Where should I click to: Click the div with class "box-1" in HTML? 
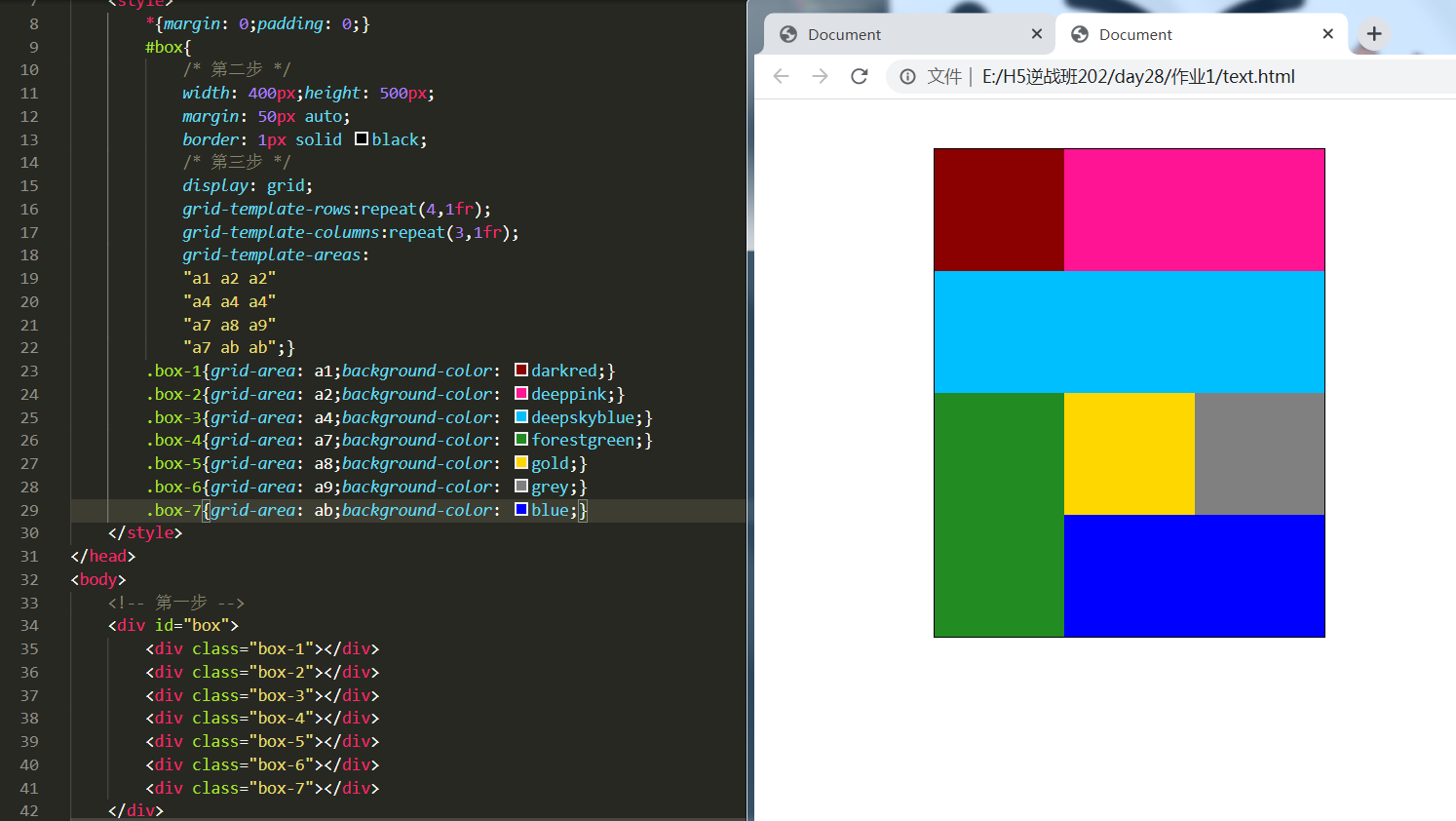(262, 648)
